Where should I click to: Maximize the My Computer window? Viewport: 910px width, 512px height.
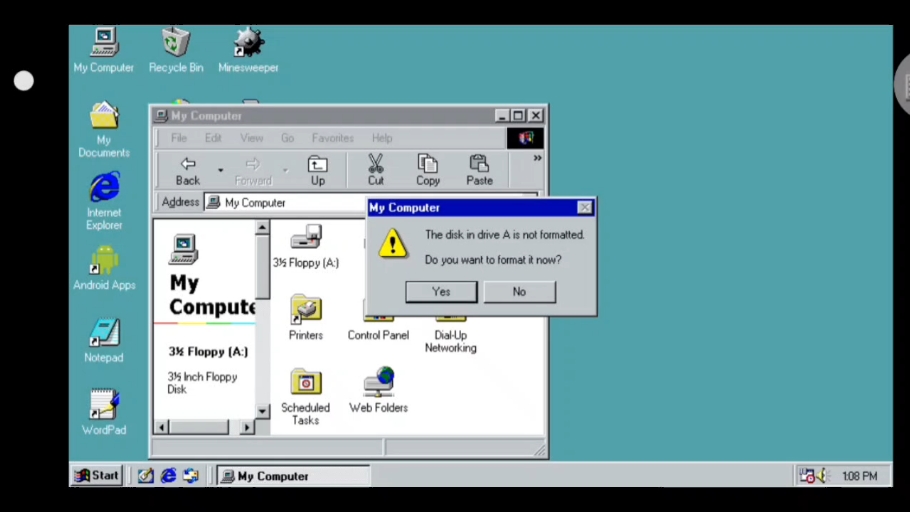point(518,116)
